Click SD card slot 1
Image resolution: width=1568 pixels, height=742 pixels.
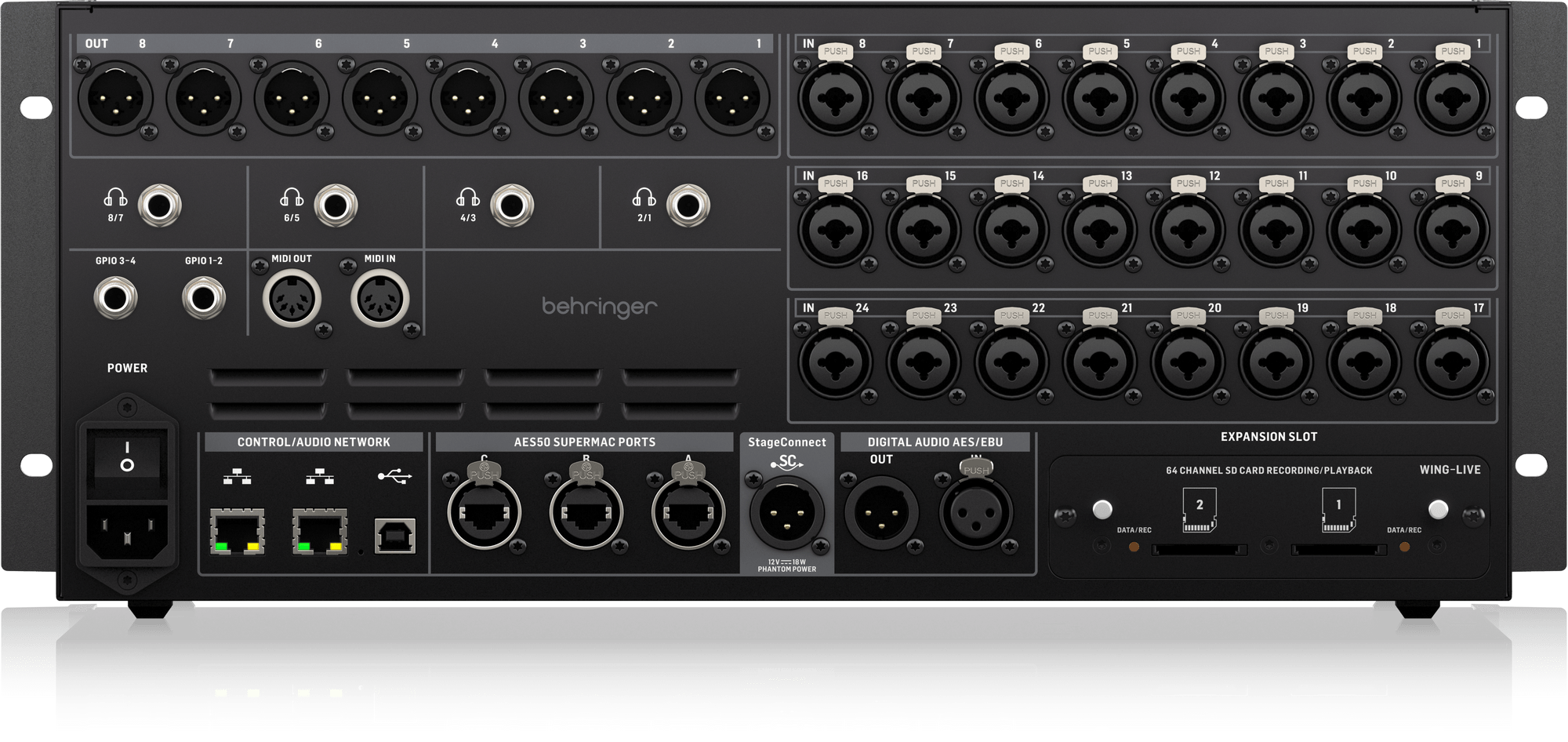(1339, 551)
